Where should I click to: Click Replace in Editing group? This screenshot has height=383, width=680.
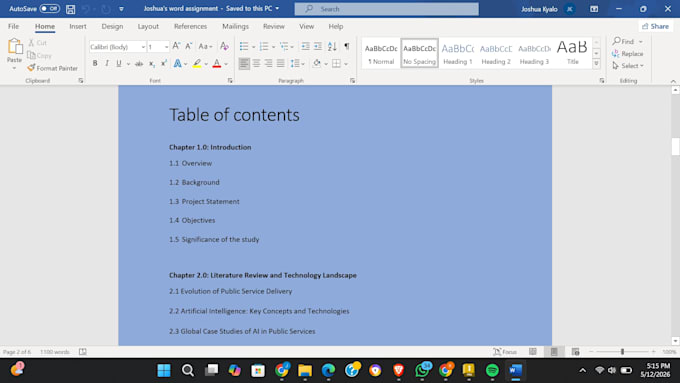click(x=628, y=54)
